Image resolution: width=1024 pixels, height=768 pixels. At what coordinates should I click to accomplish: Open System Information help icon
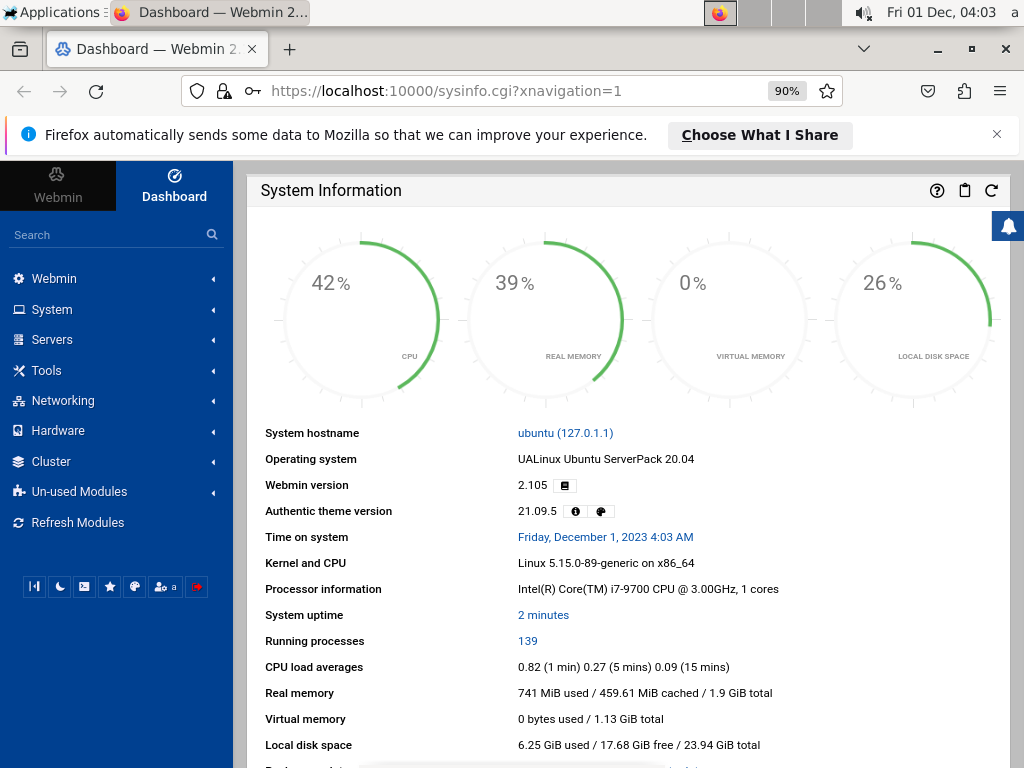tap(937, 191)
